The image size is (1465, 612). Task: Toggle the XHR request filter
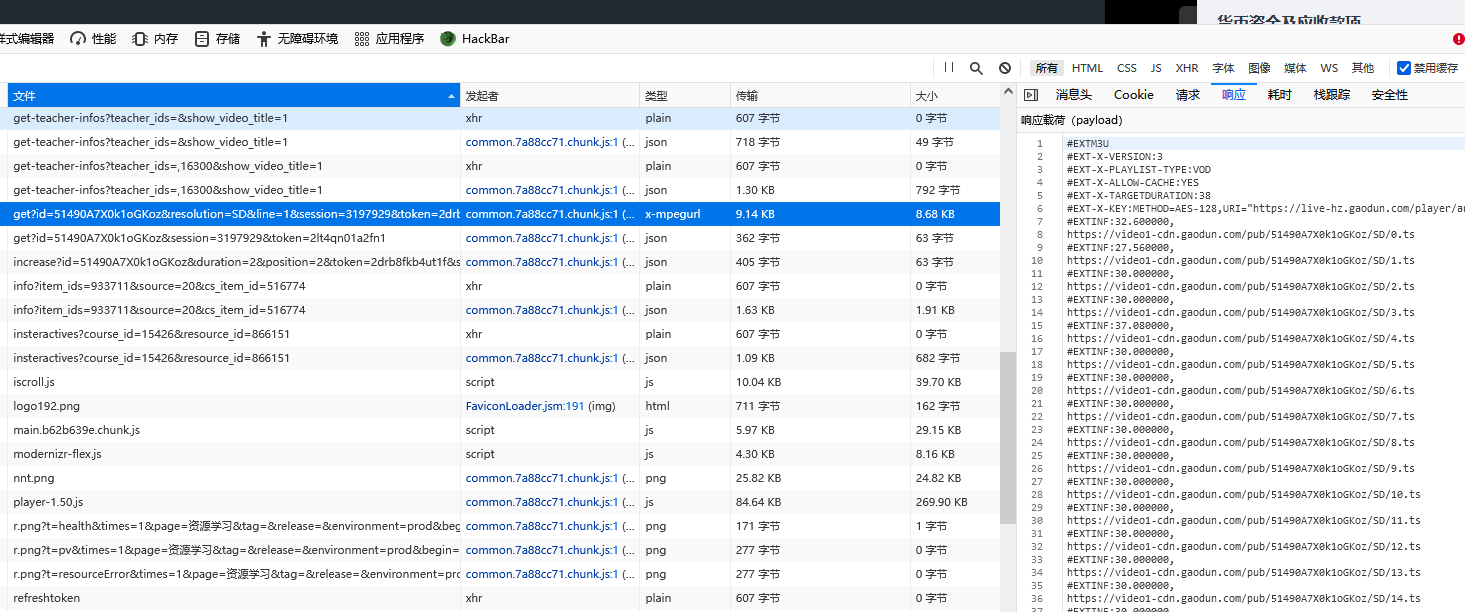[x=1187, y=68]
